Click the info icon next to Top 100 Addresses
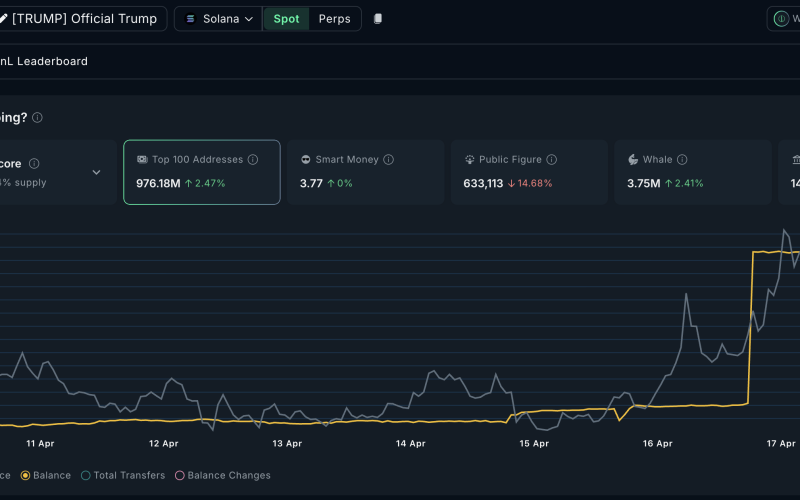Image resolution: width=800 pixels, height=500 pixels. pyautogui.click(x=253, y=160)
